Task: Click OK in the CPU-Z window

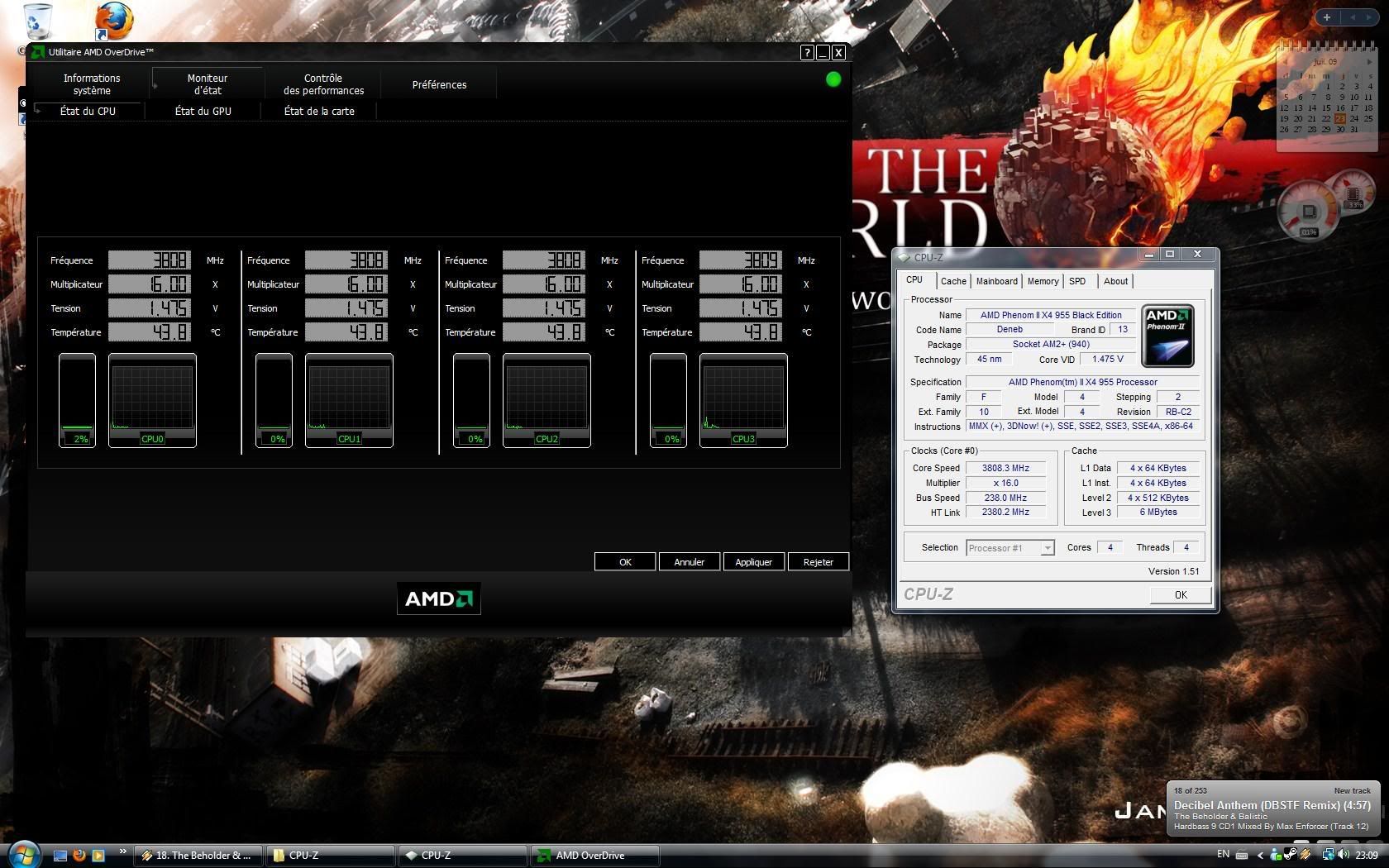Action: pyautogui.click(x=1180, y=594)
